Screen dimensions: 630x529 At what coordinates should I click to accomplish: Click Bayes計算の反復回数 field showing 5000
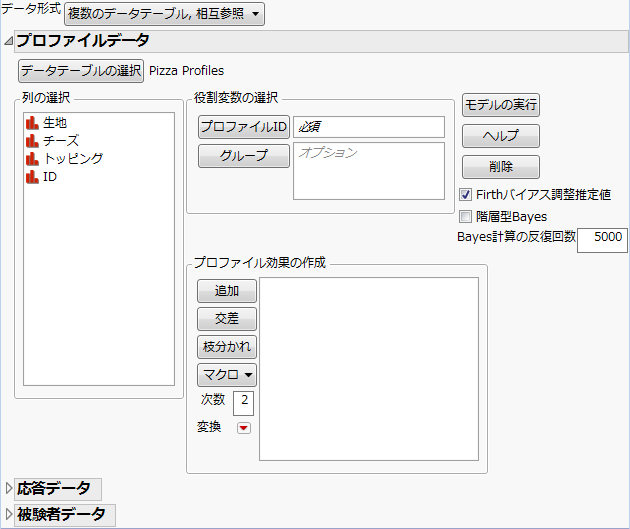[602, 240]
